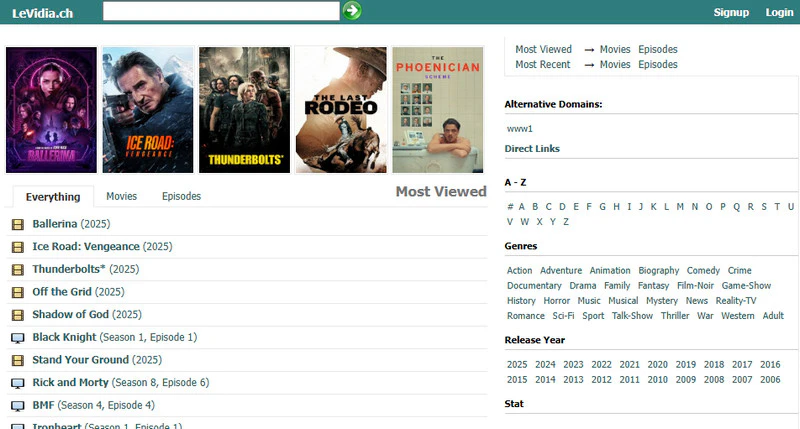
Task: Open The Last Rodeo poster thumbnail
Action: click(341, 110)
